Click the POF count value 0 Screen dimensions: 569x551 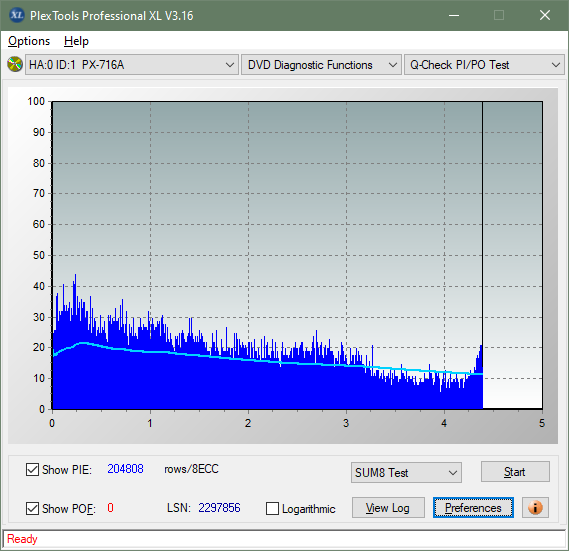point(110,508)
